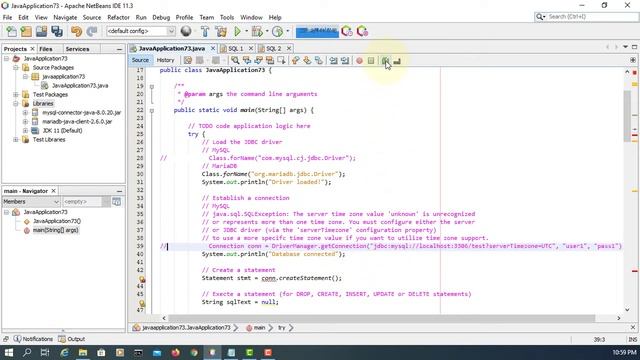
Task: Switch to History view button
Action: (x=165, y=60)
